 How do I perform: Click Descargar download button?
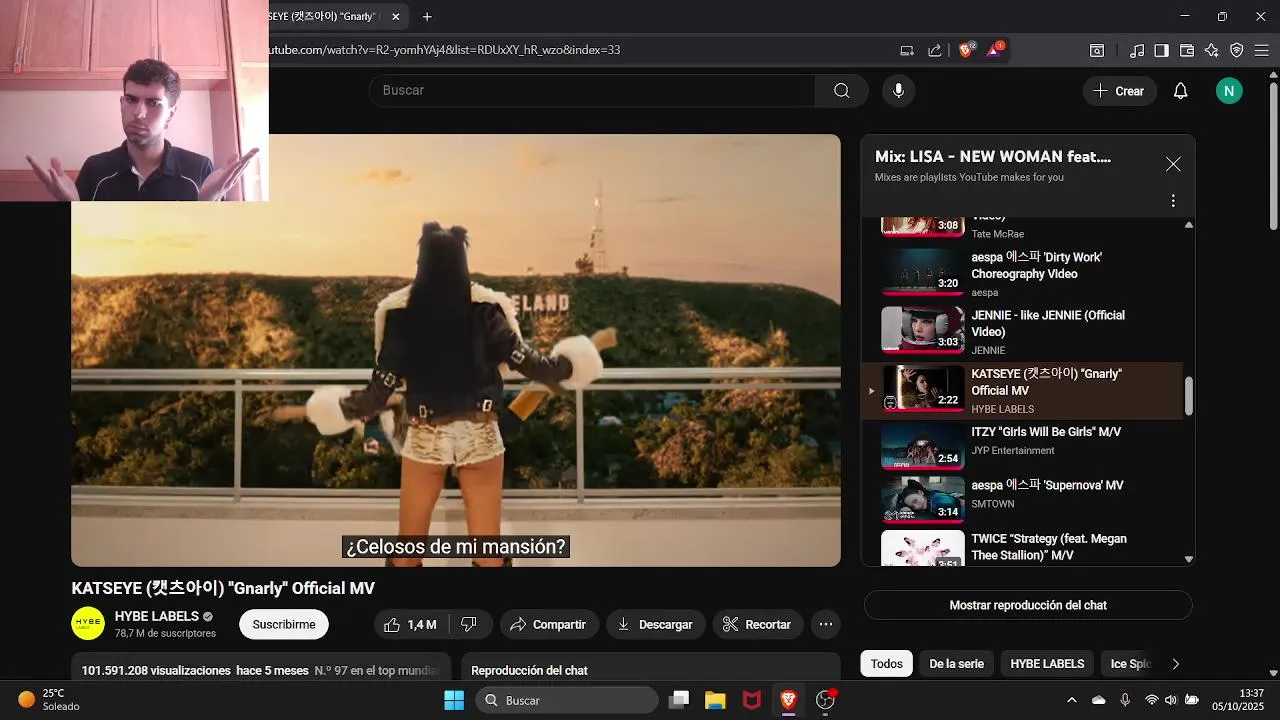point(655,624)
